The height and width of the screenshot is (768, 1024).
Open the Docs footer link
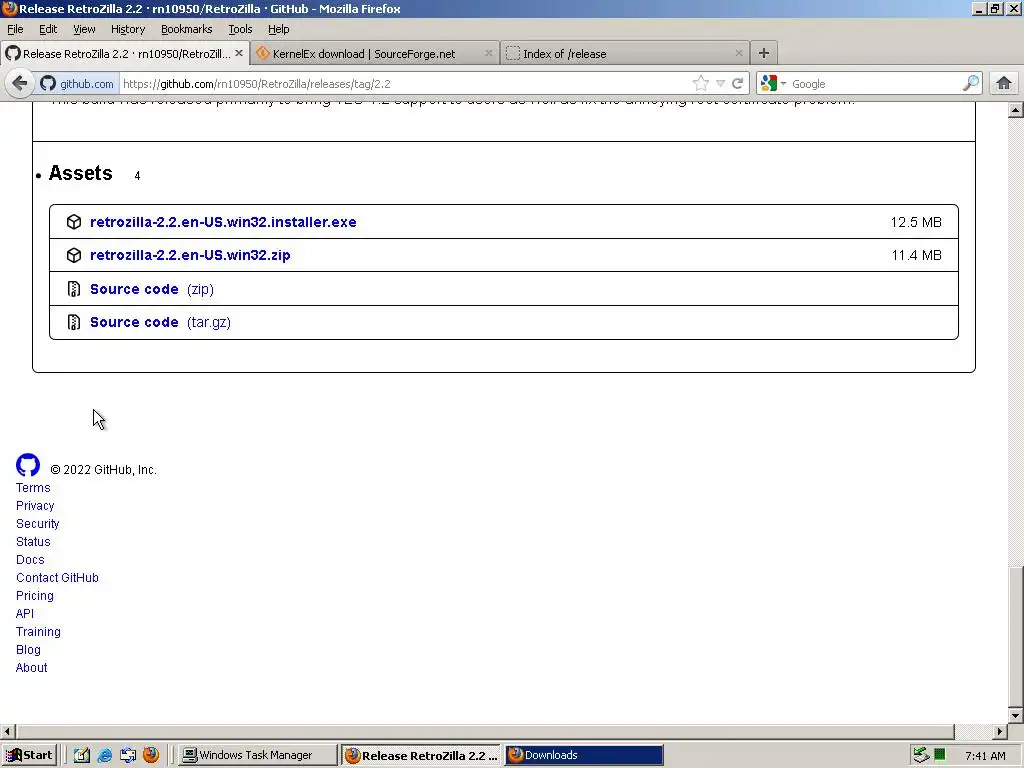point(30,560)
